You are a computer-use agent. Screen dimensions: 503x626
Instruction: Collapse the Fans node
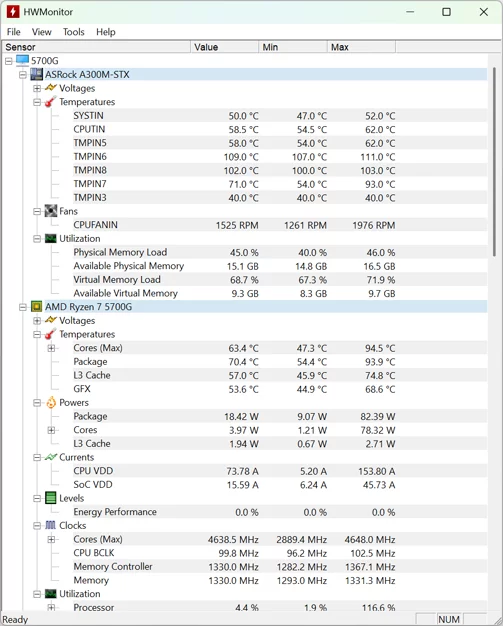pos(37,211)
